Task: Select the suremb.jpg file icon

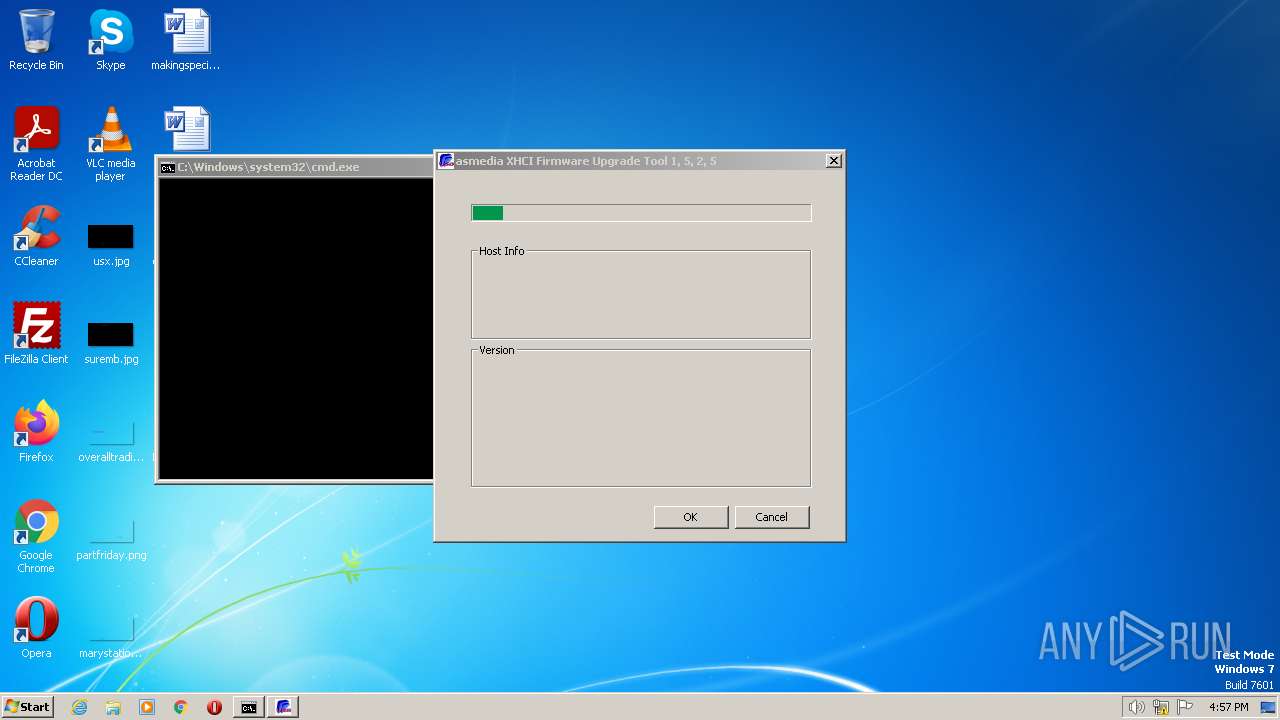Action: pos(110,343)
